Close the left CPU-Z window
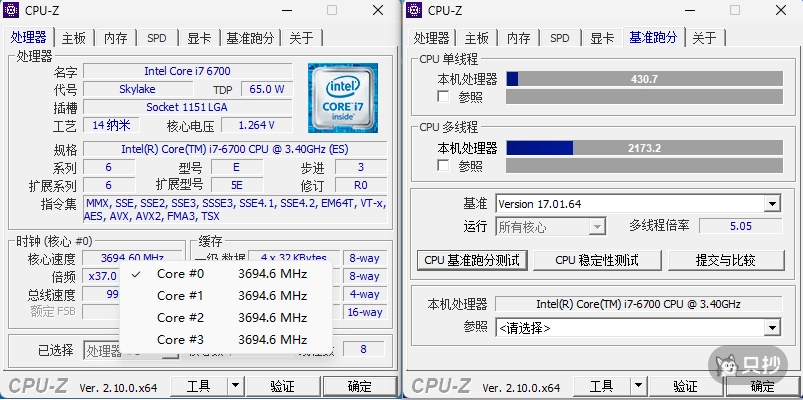Screen dimensions: 803x400 [x=378, y=10]
